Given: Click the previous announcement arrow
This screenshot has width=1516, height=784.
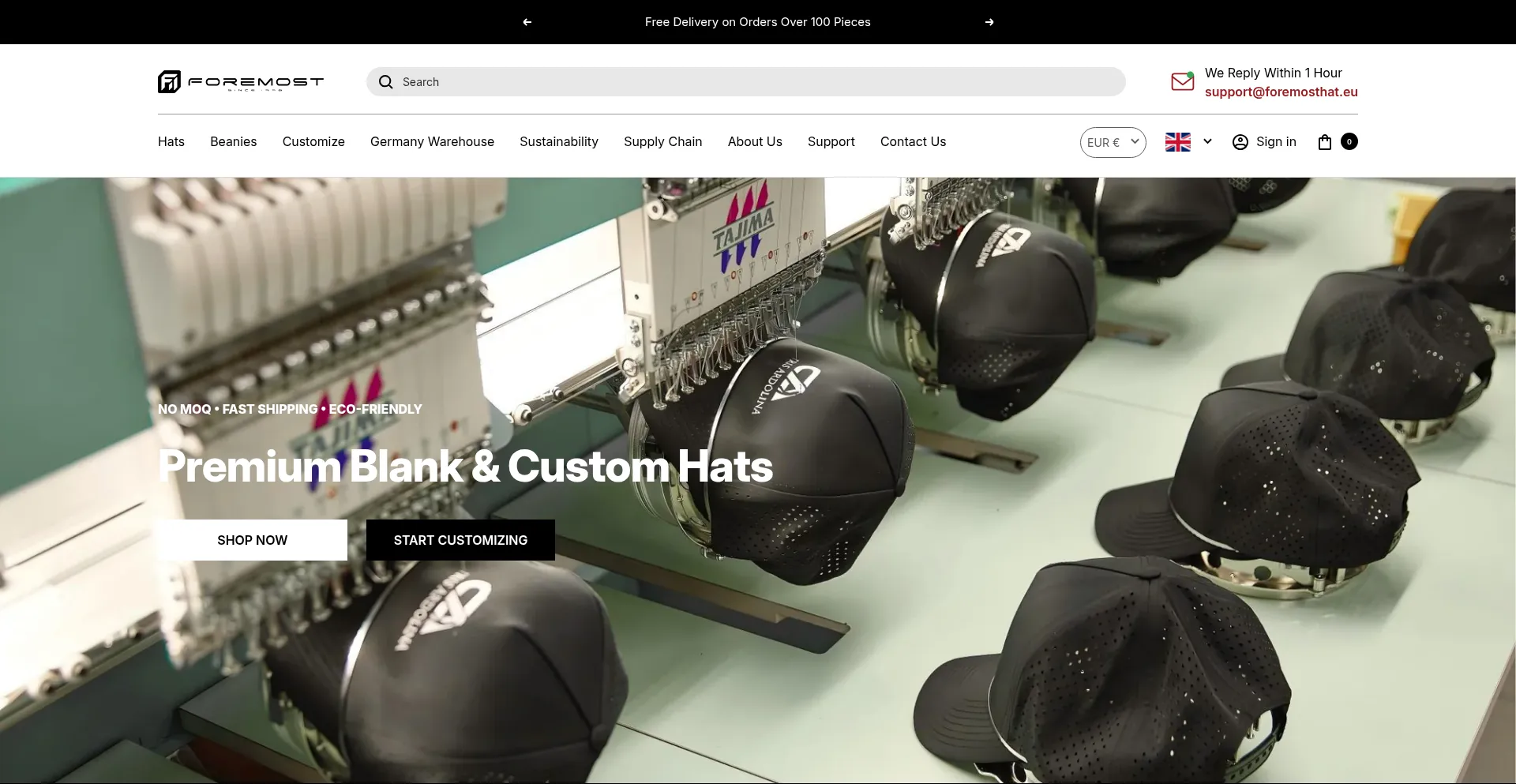Looking at the screenshot, I should click(x=527, y=22).
